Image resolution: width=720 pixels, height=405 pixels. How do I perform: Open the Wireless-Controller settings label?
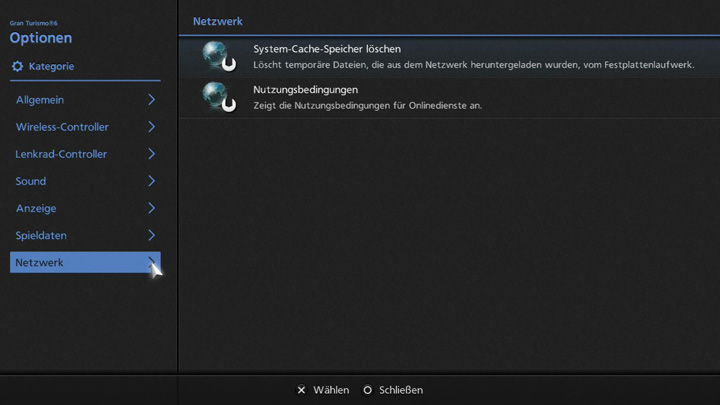click(62, 127)
